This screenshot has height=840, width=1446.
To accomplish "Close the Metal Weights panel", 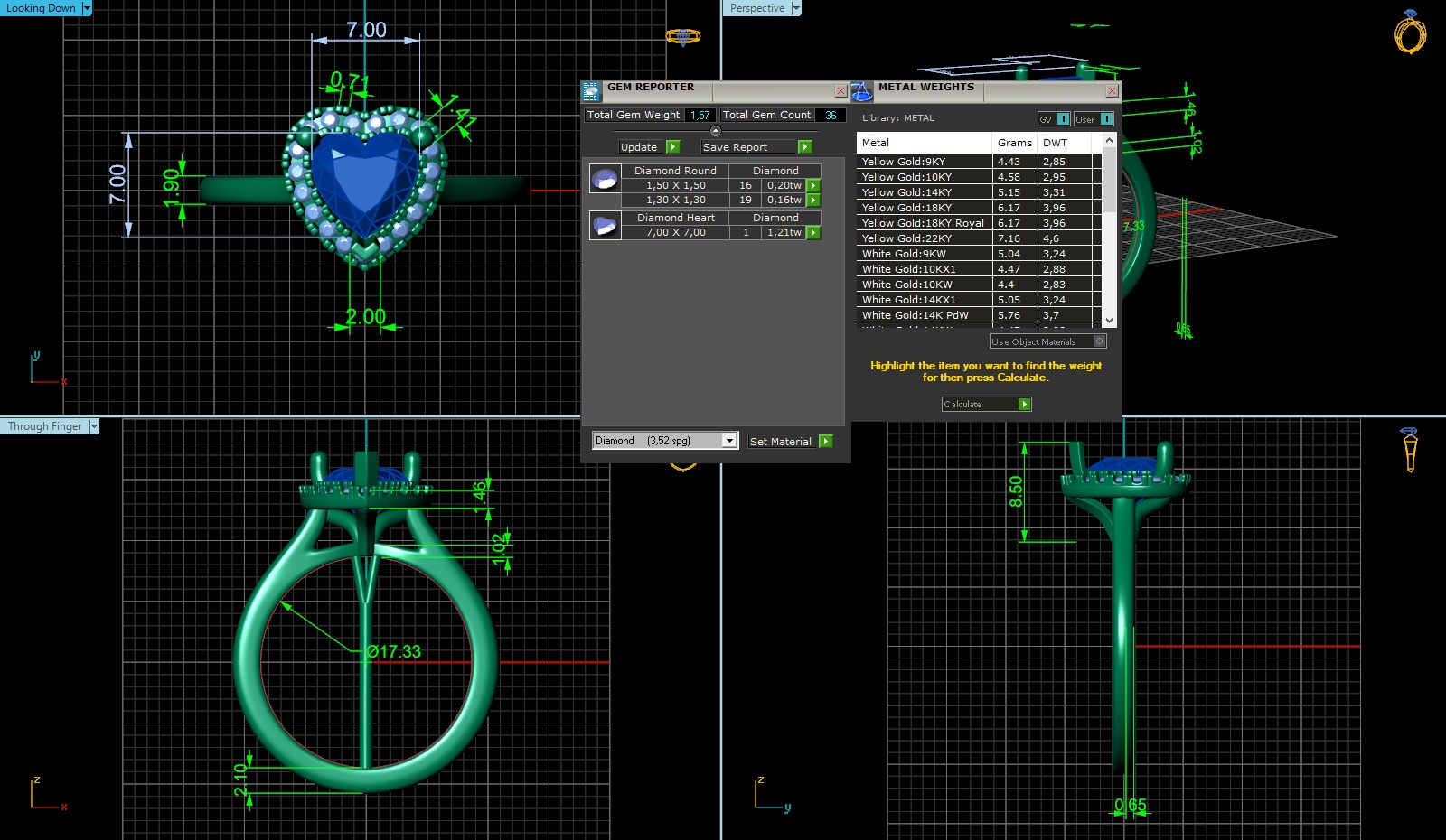I will pos(1113,91).
